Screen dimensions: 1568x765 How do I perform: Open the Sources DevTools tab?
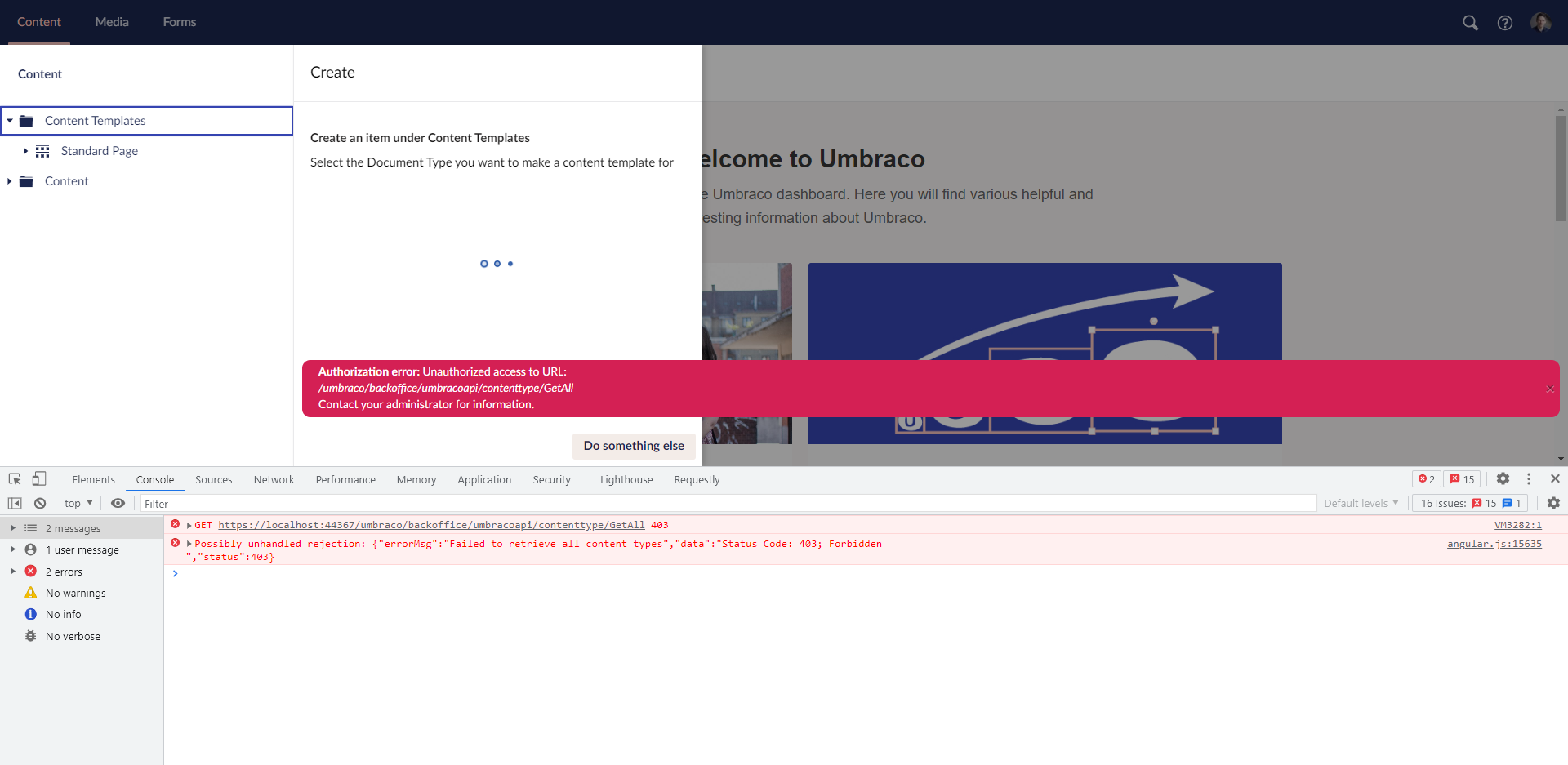pos(214,479)
